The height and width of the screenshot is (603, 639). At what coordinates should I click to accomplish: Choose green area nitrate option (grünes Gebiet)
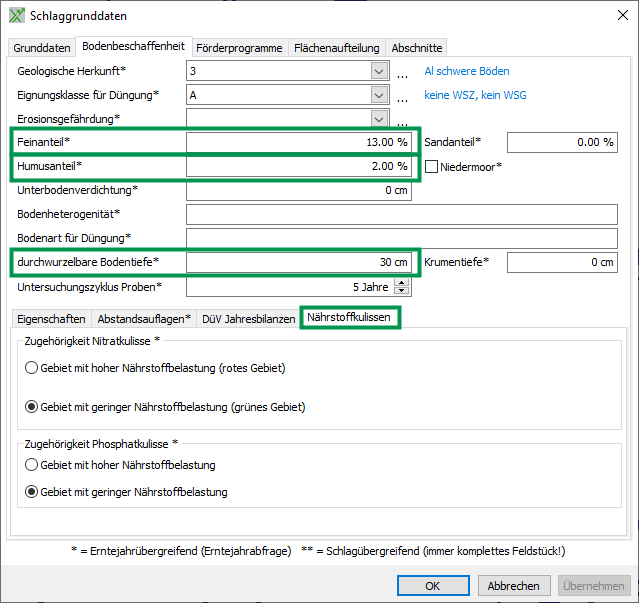pyautogui.click(x=32, y=407)
